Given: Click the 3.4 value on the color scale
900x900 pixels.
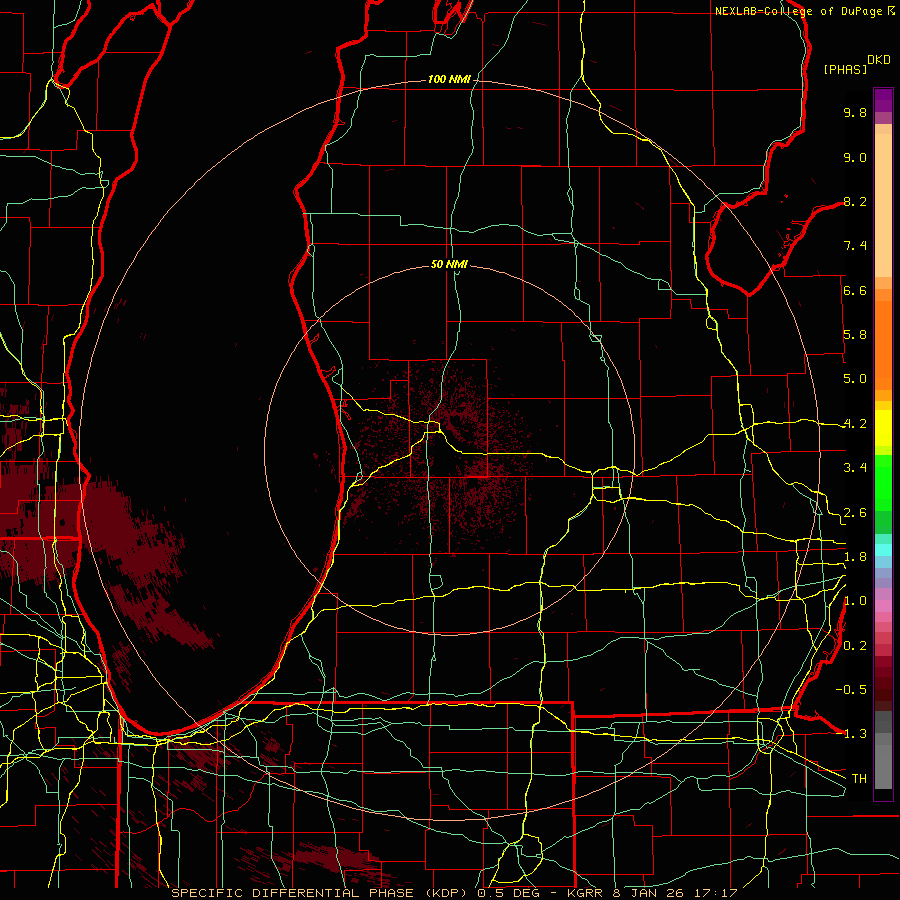Looking at the screenshot, I should coord(855,468).
